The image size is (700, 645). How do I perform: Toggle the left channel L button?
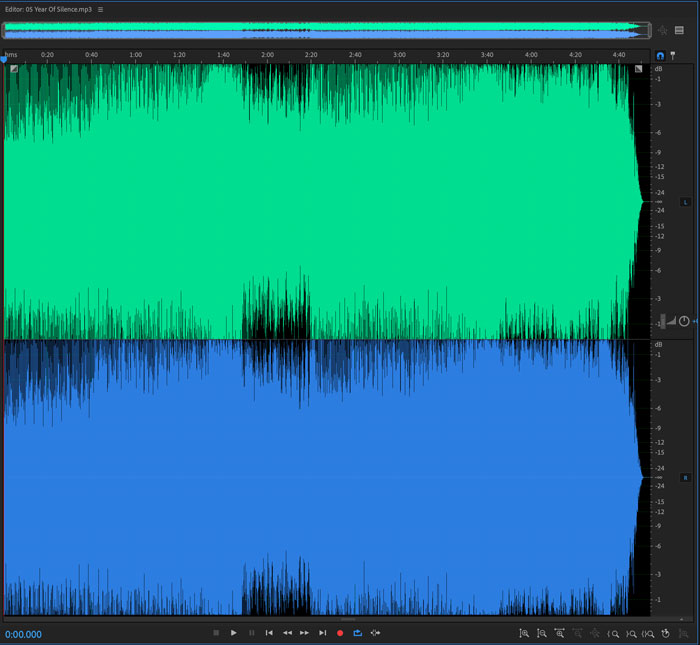tap(685, 202)
